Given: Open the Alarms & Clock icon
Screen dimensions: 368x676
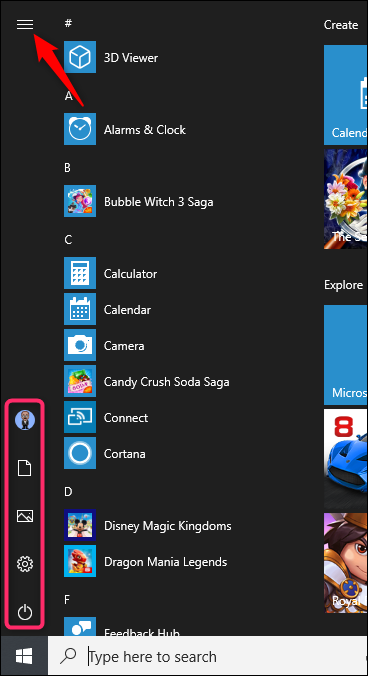Looking at the screenshot, I should pos(80,129).
